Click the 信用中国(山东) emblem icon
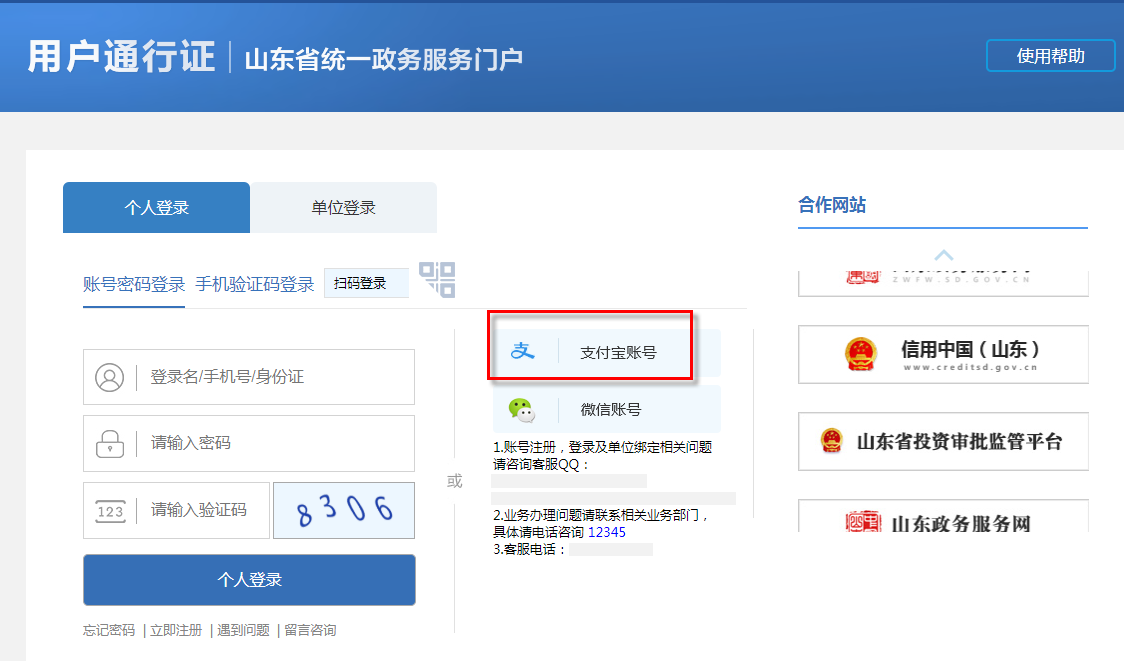This screenshot has height=661, width=1124. 860,354
